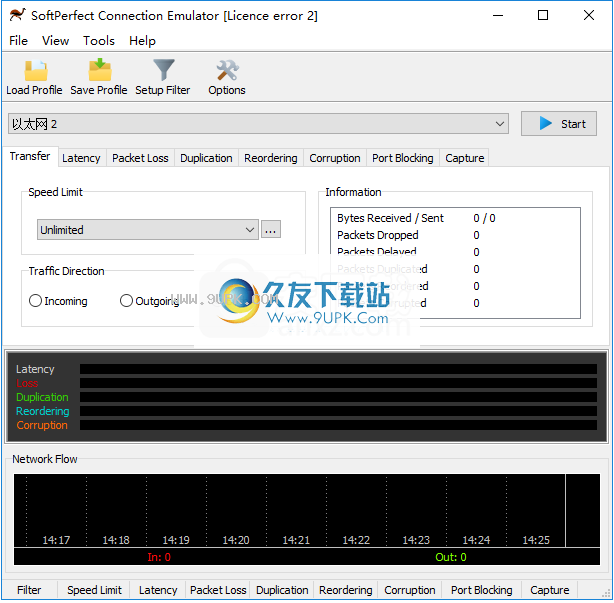Open the Setup Filter funnel icon
614x603 pixels.
[164, 70]
